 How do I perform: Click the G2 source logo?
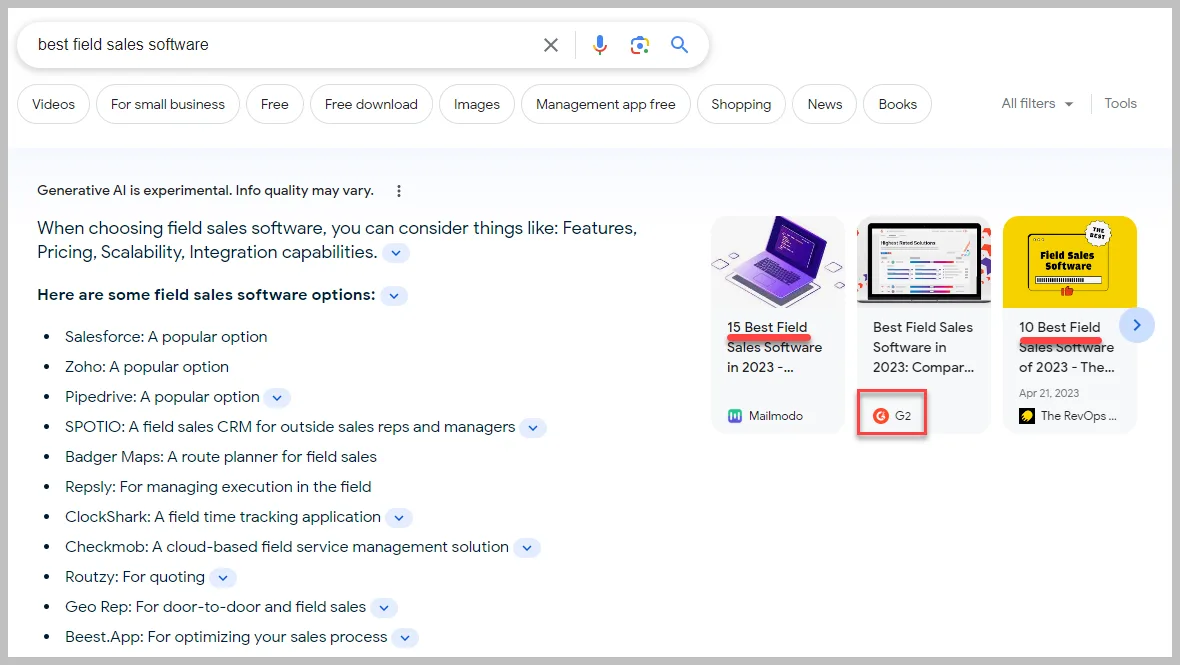point(880,416)
